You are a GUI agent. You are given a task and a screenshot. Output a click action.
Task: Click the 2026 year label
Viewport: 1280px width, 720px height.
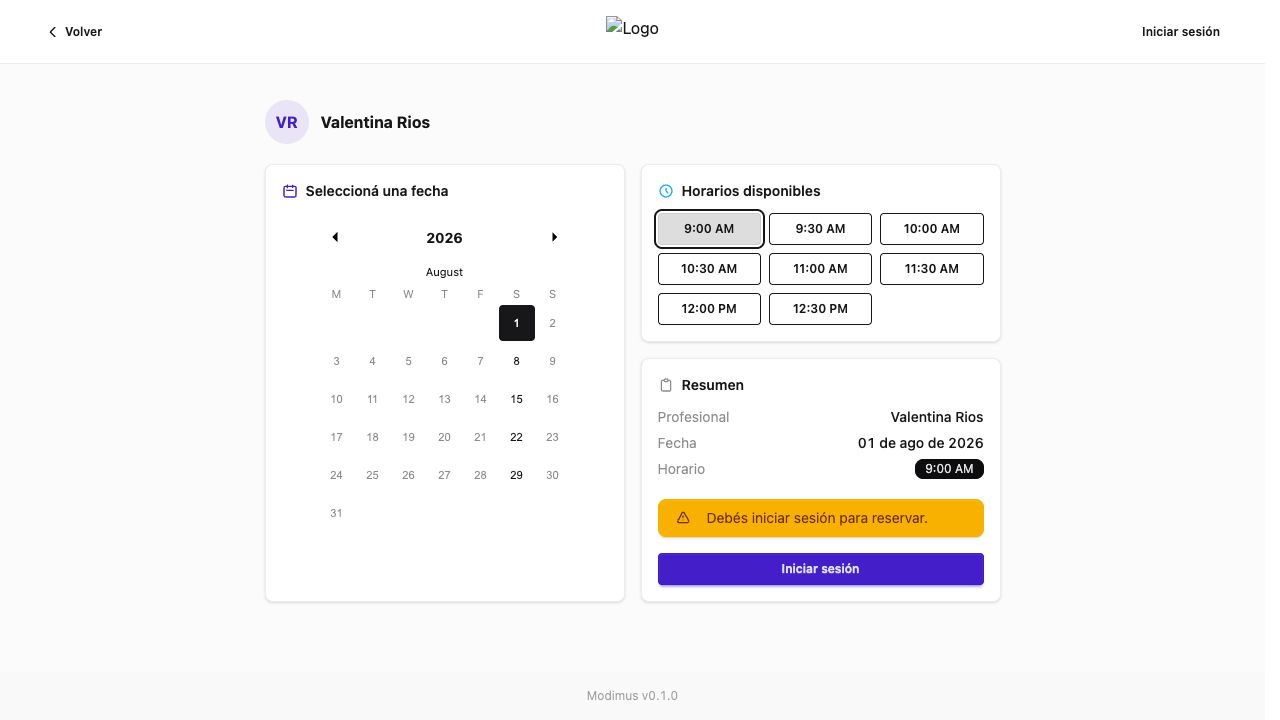(x=445, y=238)
